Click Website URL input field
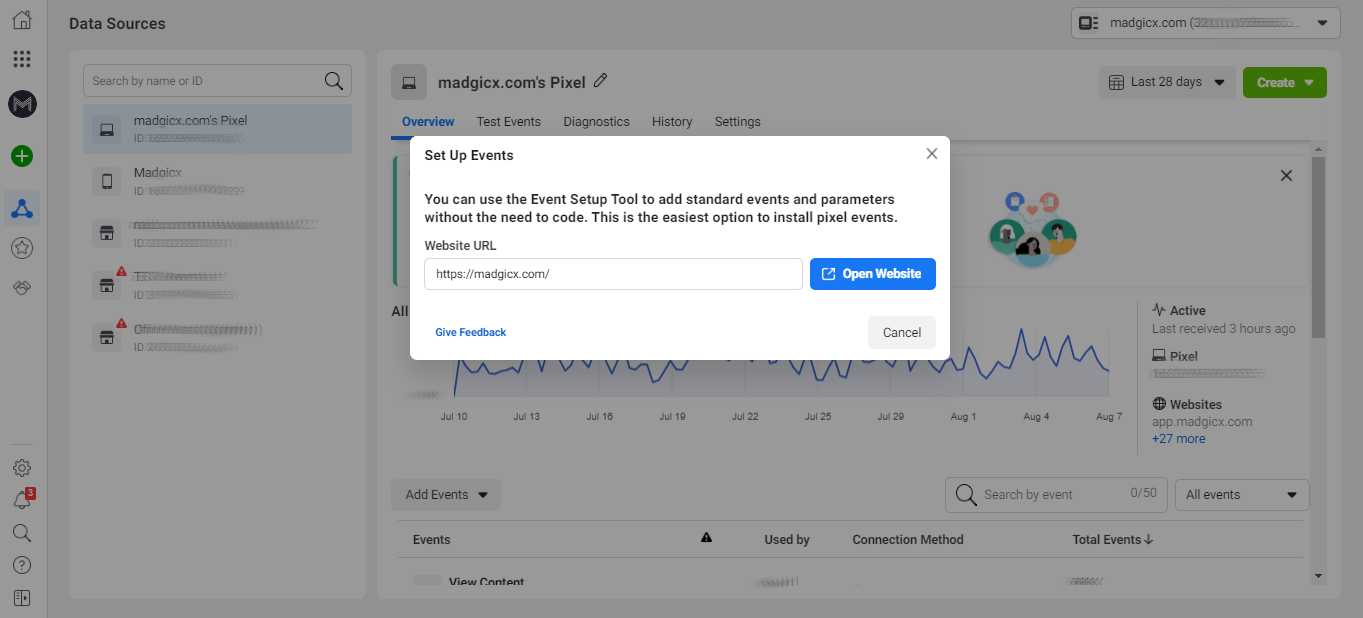 (613, 274)
